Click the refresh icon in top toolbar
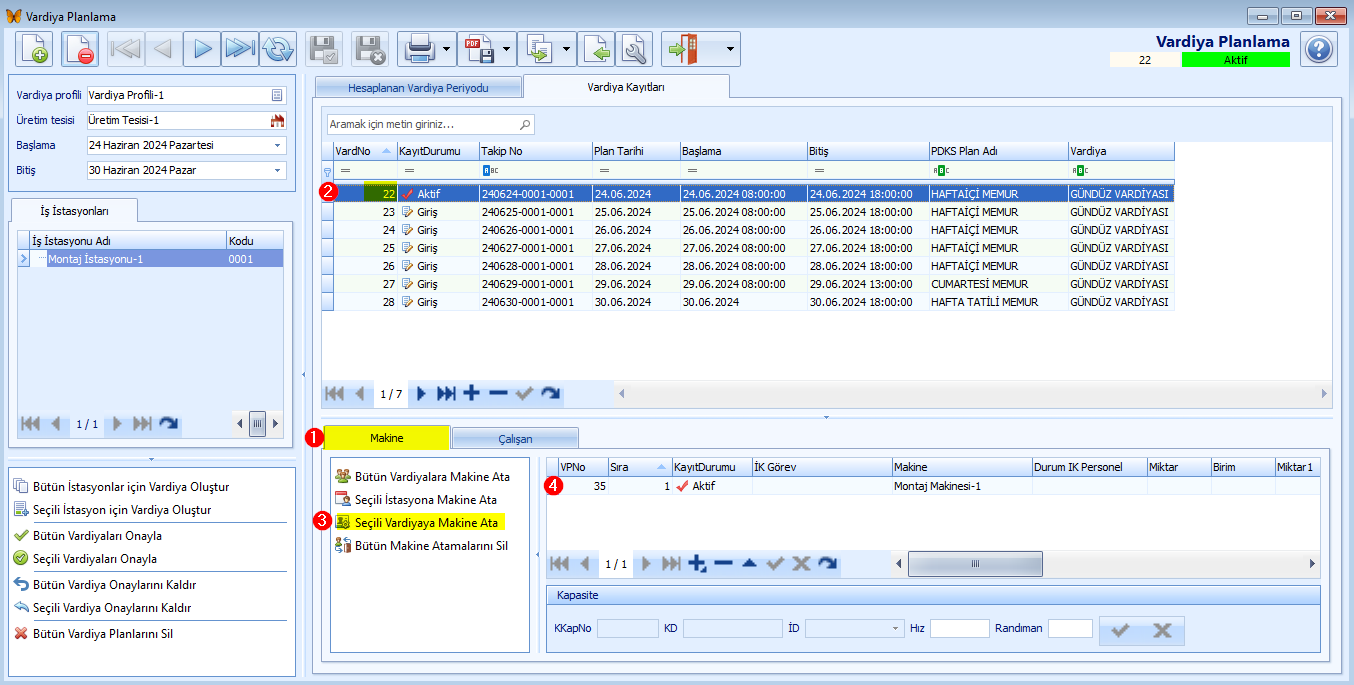Screen dimensions: 1354x685 click(x=277, y=48)
